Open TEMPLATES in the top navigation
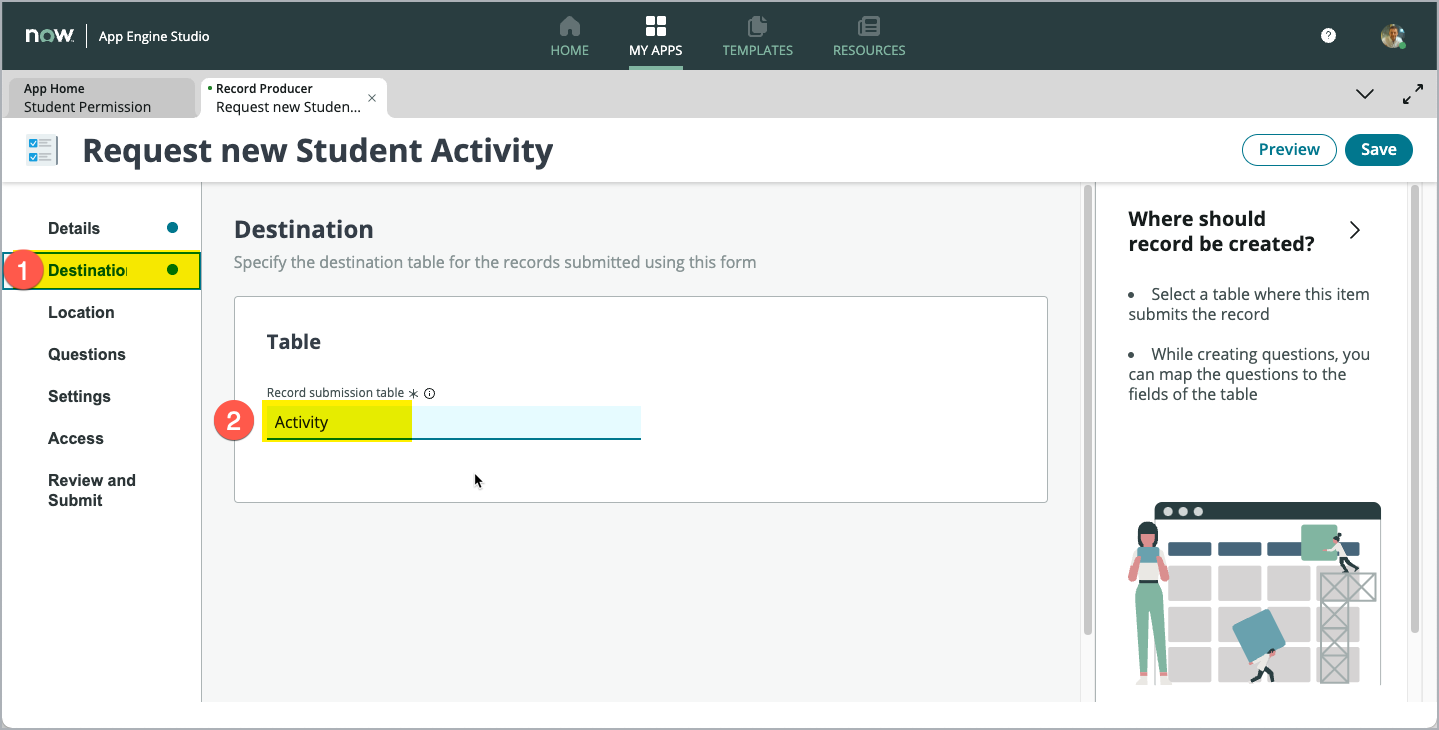Viewport: 1439px width, 730px height. coord(758,37)
